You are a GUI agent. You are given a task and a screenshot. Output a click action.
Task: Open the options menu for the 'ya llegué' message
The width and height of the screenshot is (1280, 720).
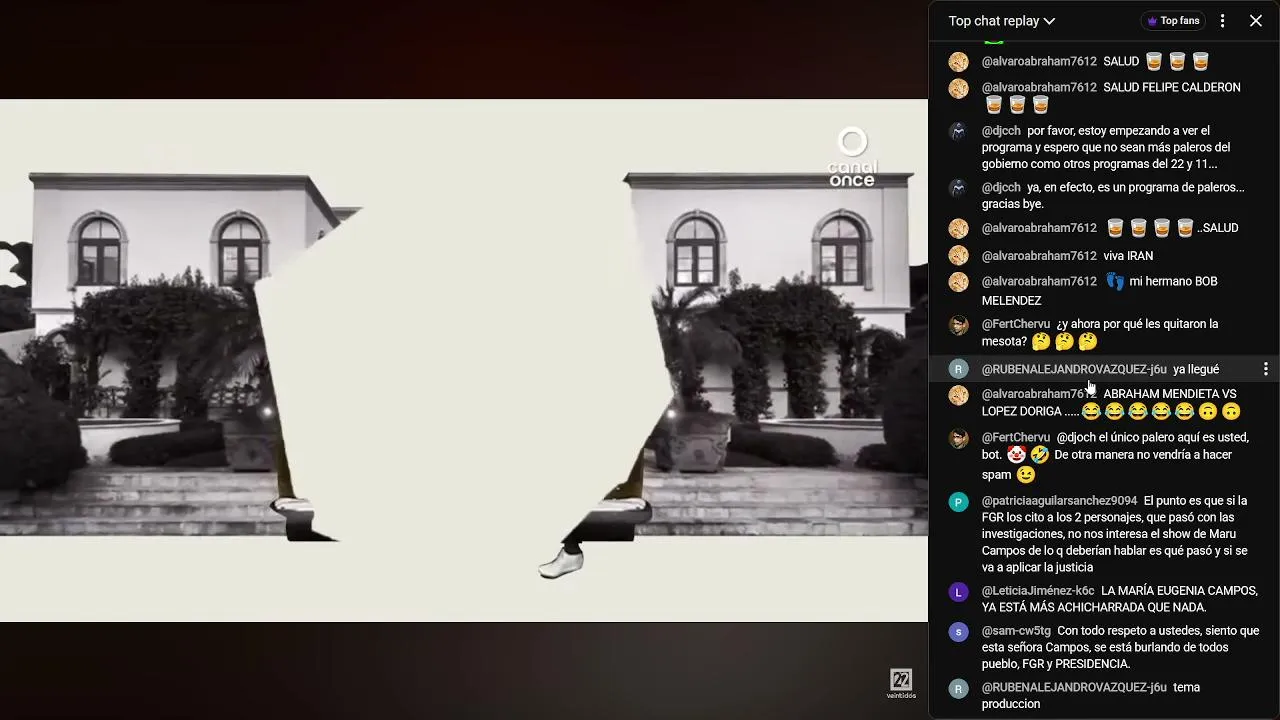tap(1266, 369)
